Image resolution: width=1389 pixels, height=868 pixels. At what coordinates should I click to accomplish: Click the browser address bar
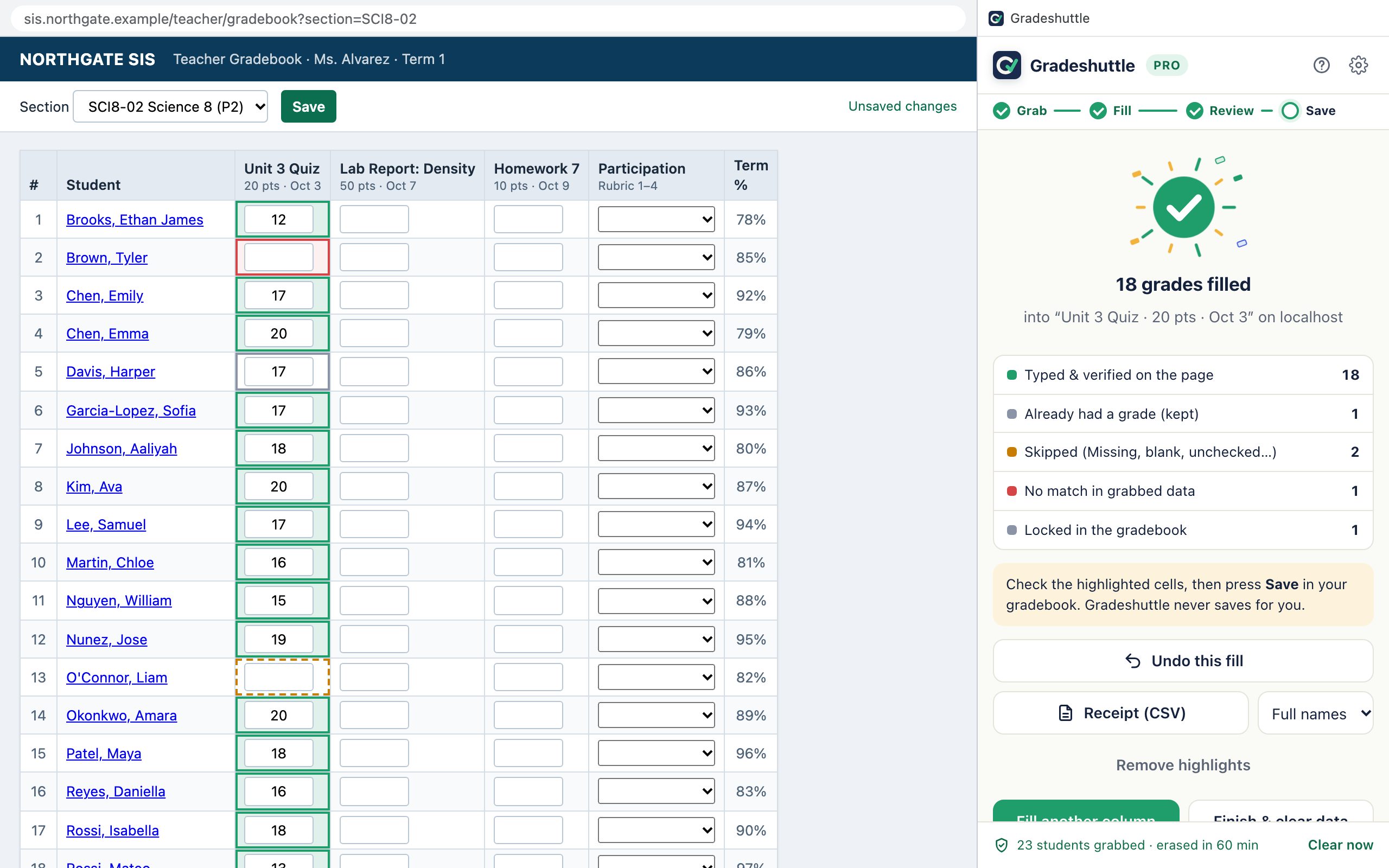[488, 19]
